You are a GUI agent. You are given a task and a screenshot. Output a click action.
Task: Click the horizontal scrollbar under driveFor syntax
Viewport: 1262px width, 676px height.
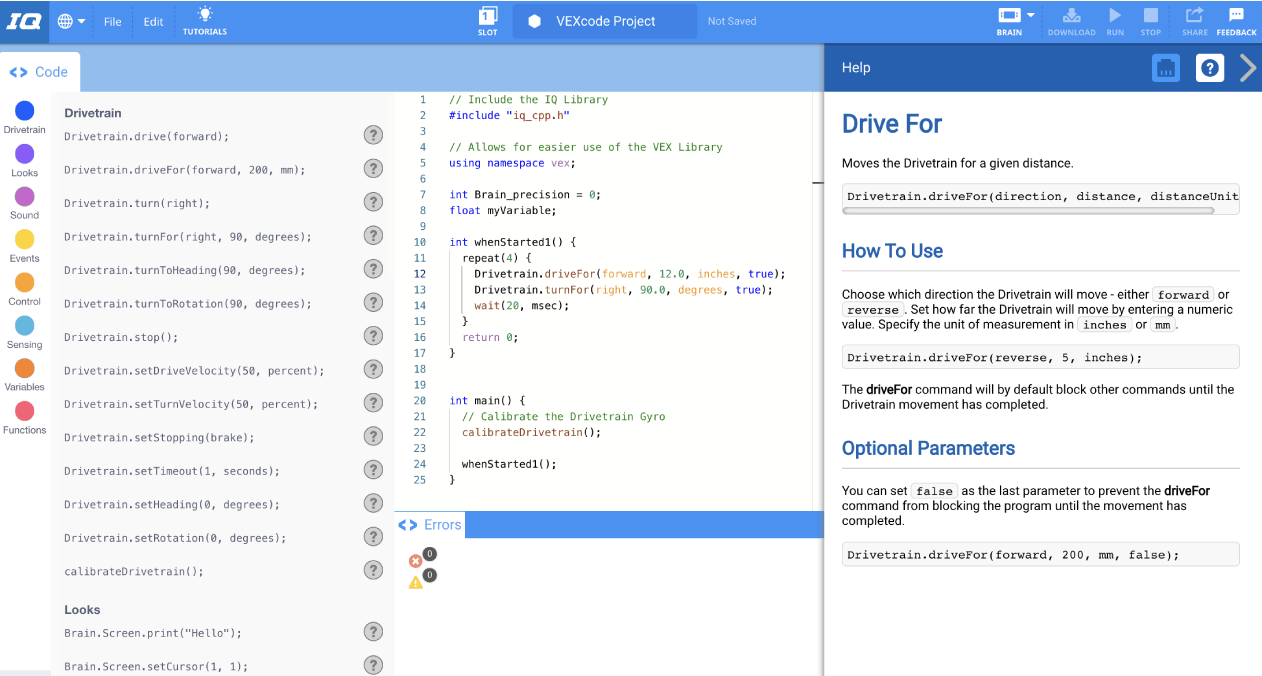click(x=1029, y=211)
